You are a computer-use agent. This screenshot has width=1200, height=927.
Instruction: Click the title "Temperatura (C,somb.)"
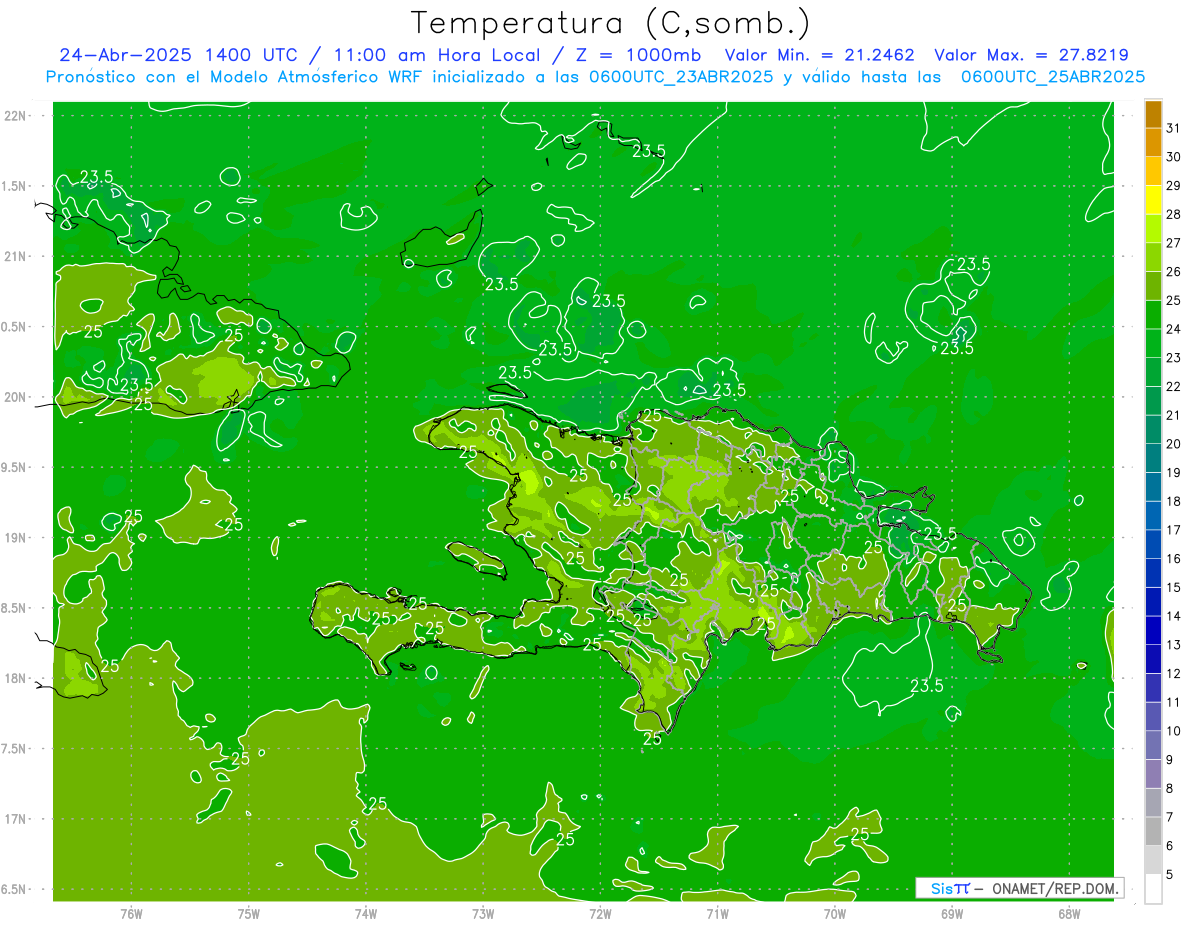[611, 22]
